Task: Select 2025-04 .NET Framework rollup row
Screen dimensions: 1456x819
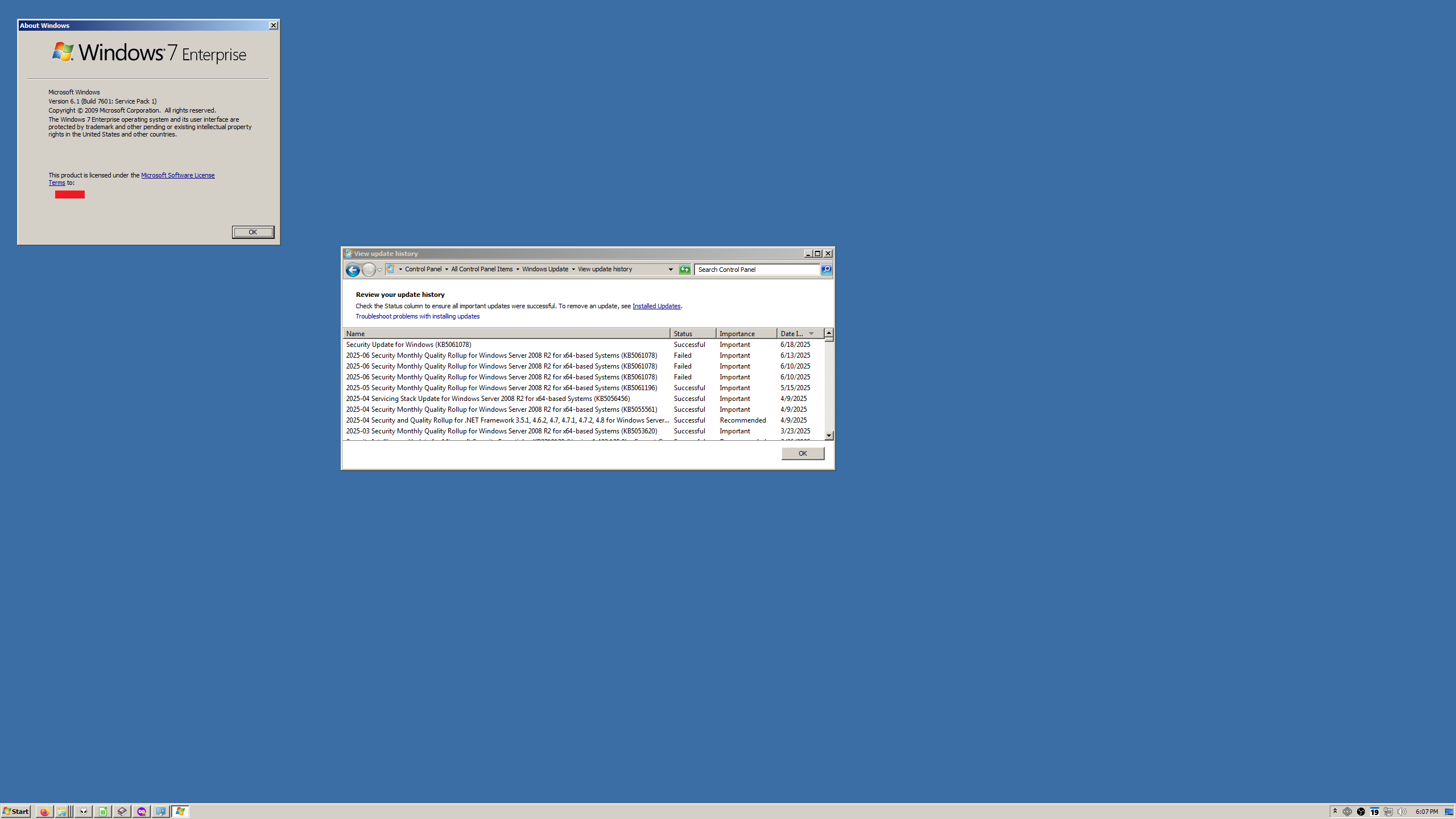Action: click(x=584, y=420)
